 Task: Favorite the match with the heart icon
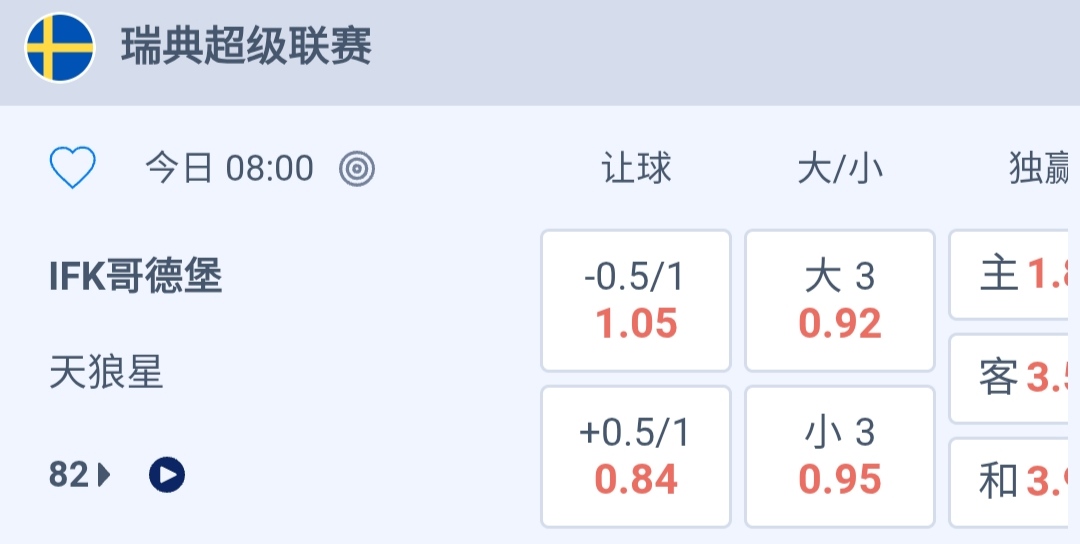coord(73,168)
